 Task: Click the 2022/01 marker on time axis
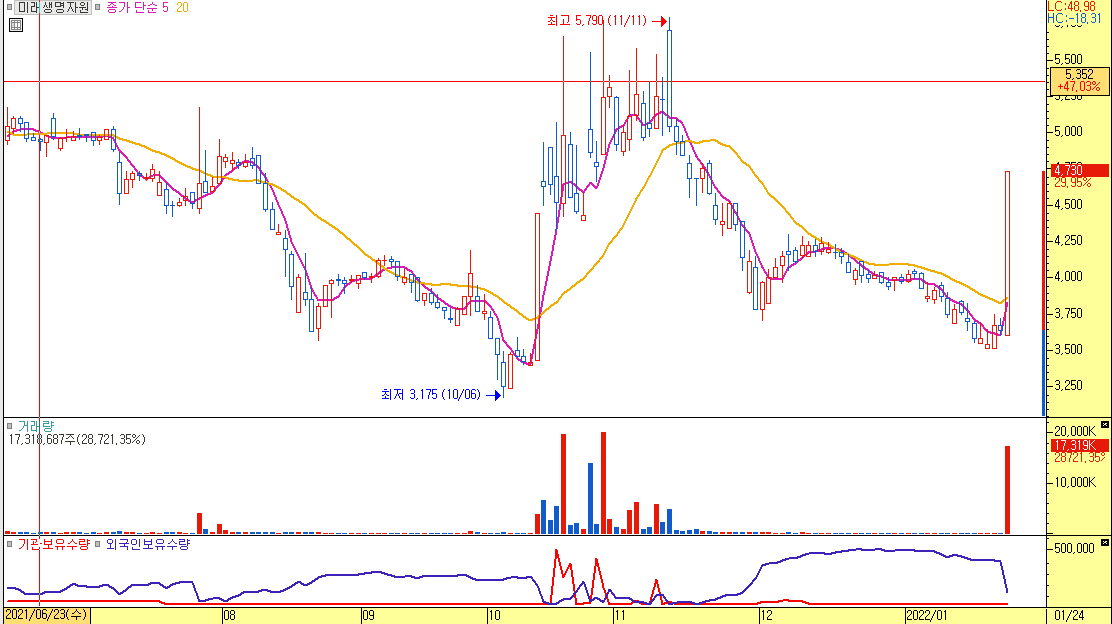click(927, 615)
